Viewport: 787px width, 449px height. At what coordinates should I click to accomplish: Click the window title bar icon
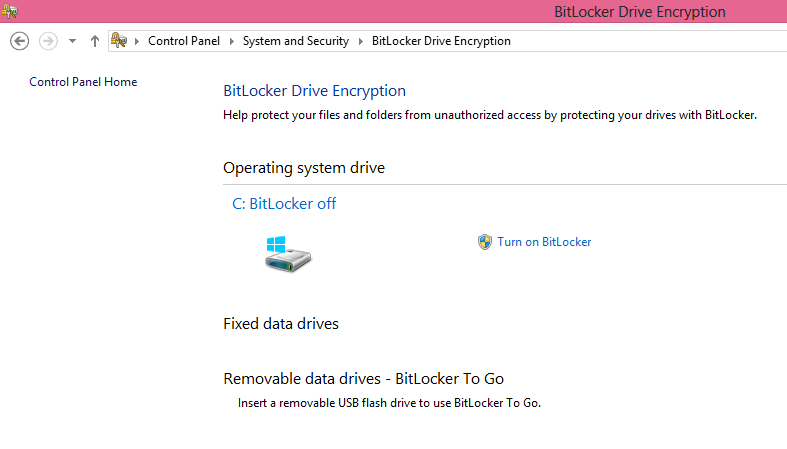pyautogui.click(x=9, y=11)
